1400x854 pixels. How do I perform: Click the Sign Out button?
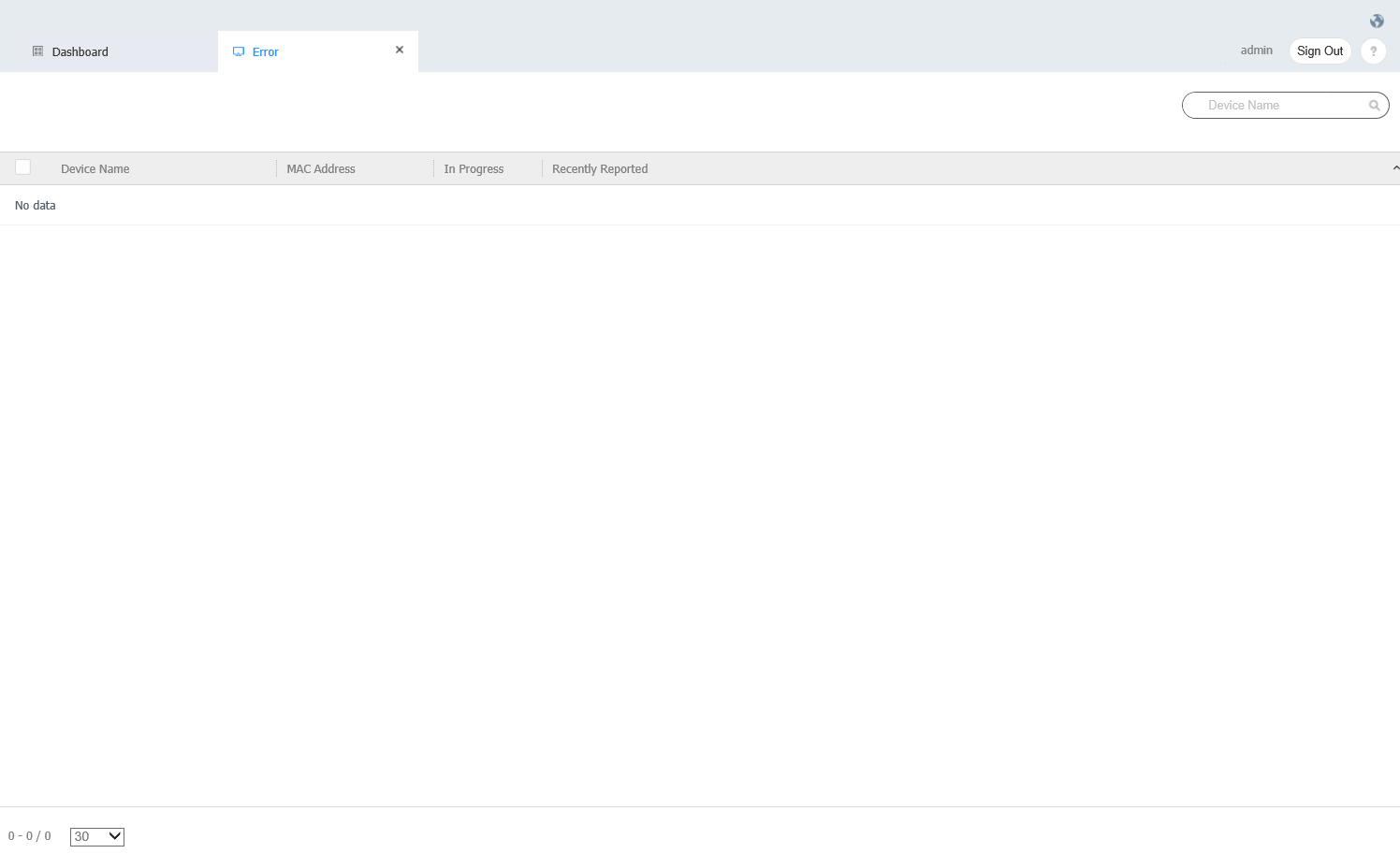[1320, 51]
